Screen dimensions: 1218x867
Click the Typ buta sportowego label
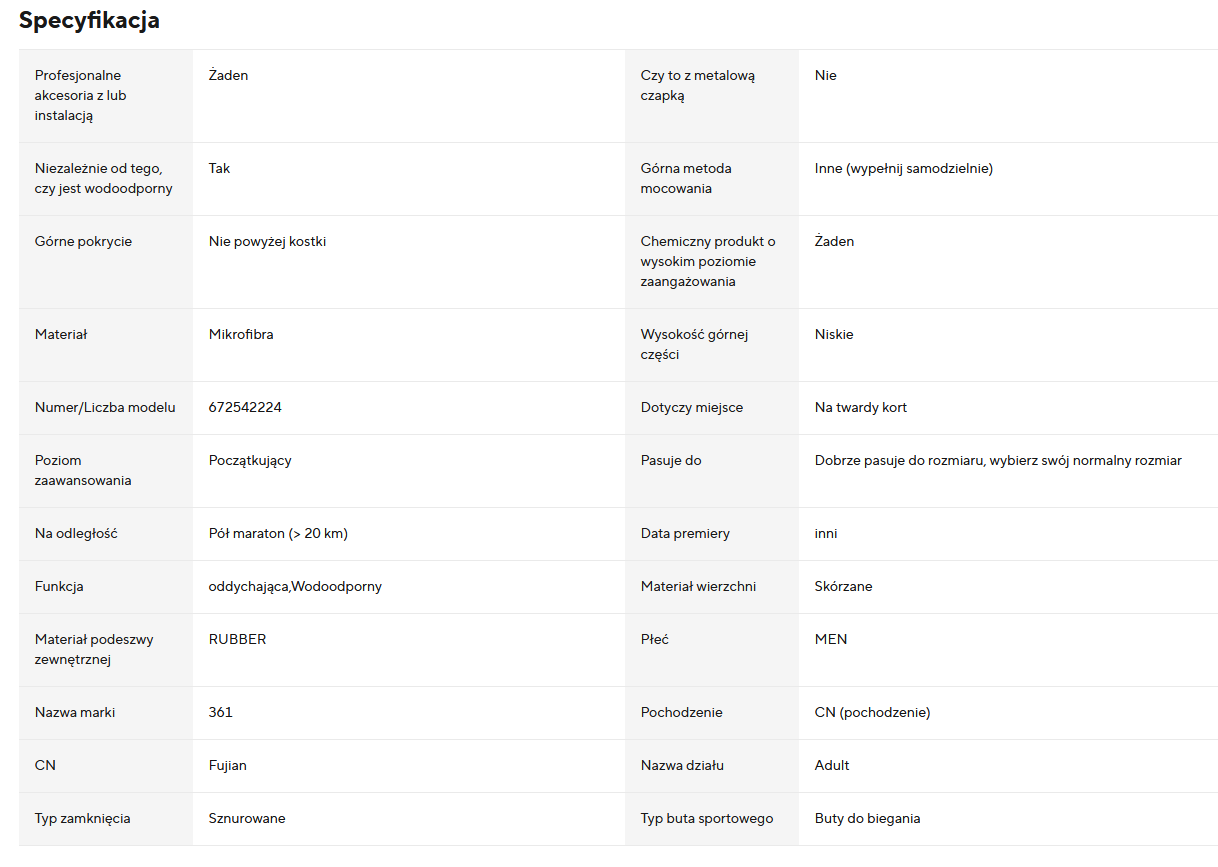point(707,818)
